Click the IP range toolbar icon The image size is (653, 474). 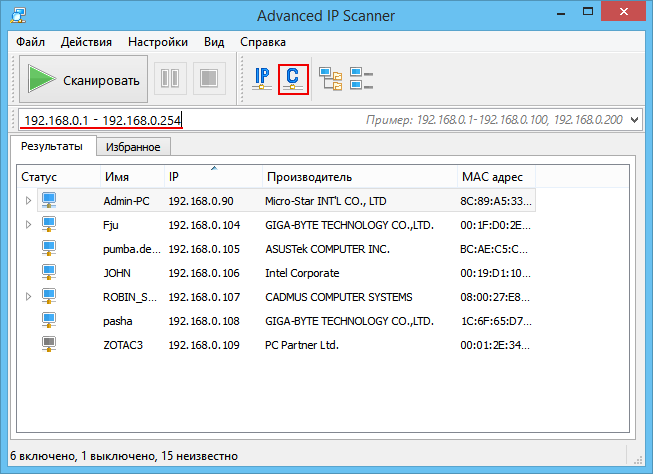pos(263,79)
